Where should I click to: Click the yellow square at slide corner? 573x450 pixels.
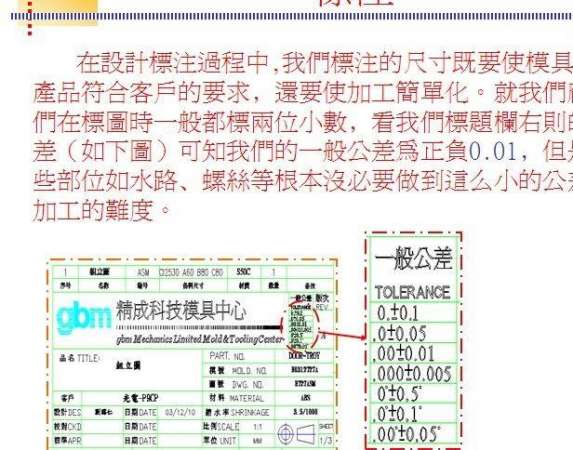click(58, 12)
